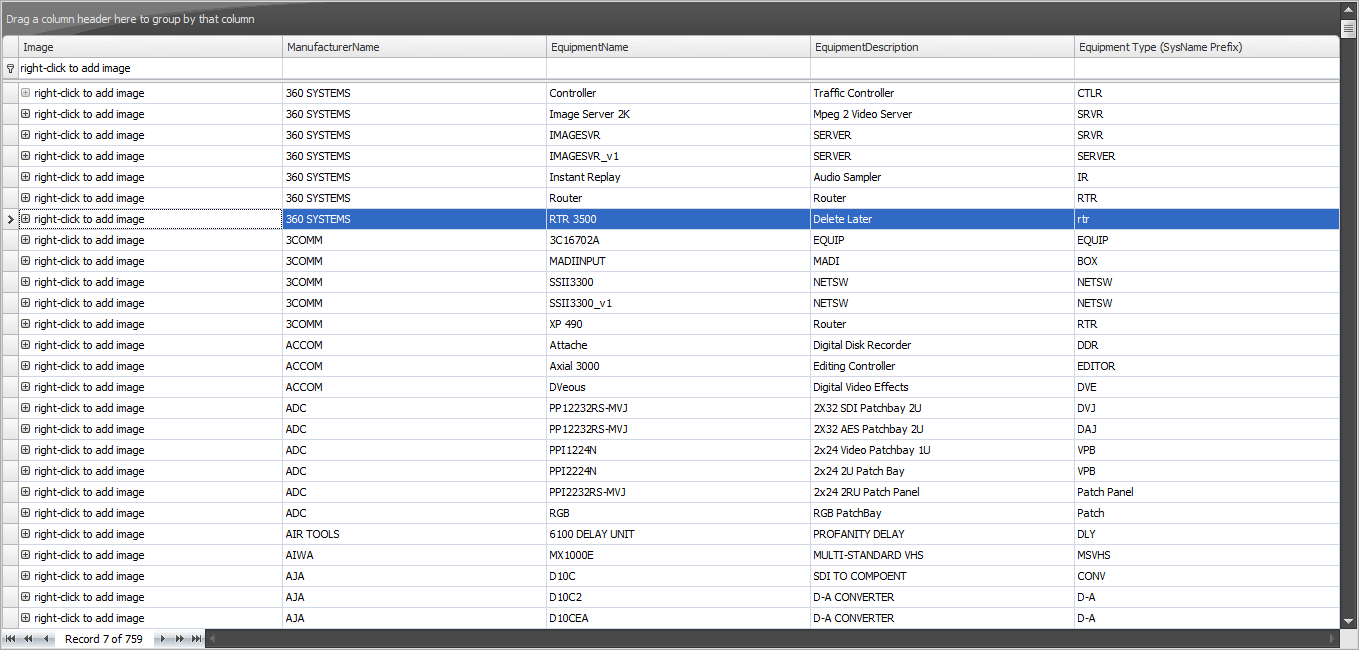
Task: Go to the last record
Action: (197, 639)
